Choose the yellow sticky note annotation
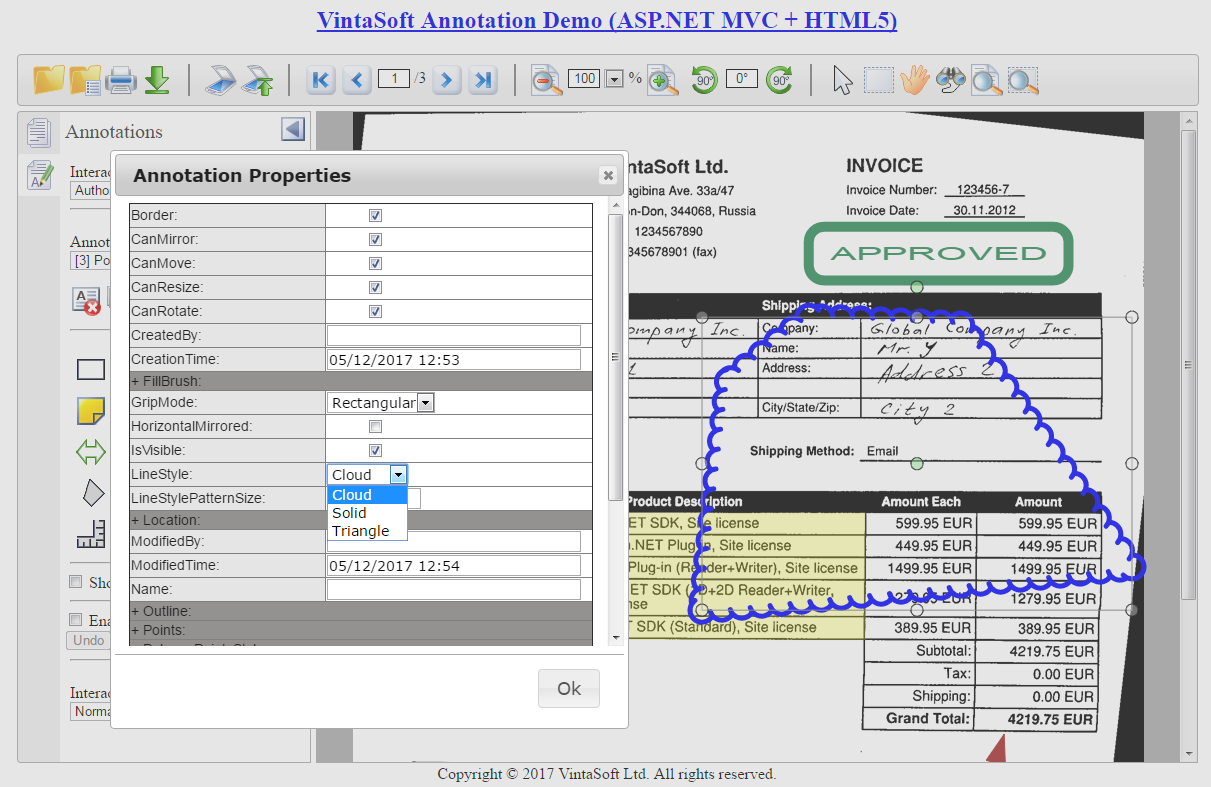The width and height of the screenshot is (1211, 787). [x=91, y=411]
